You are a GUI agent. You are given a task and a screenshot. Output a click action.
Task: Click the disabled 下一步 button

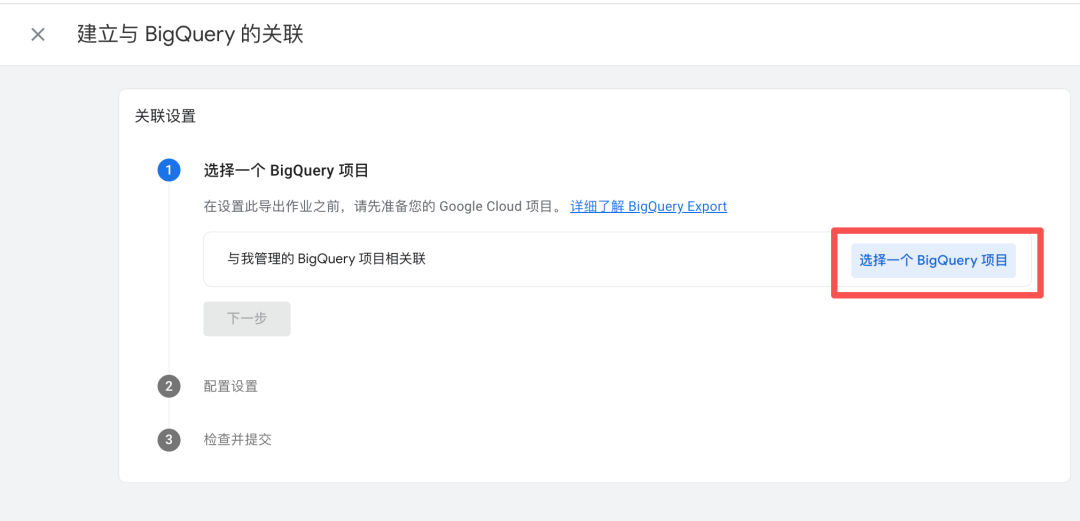click(247, 318)
